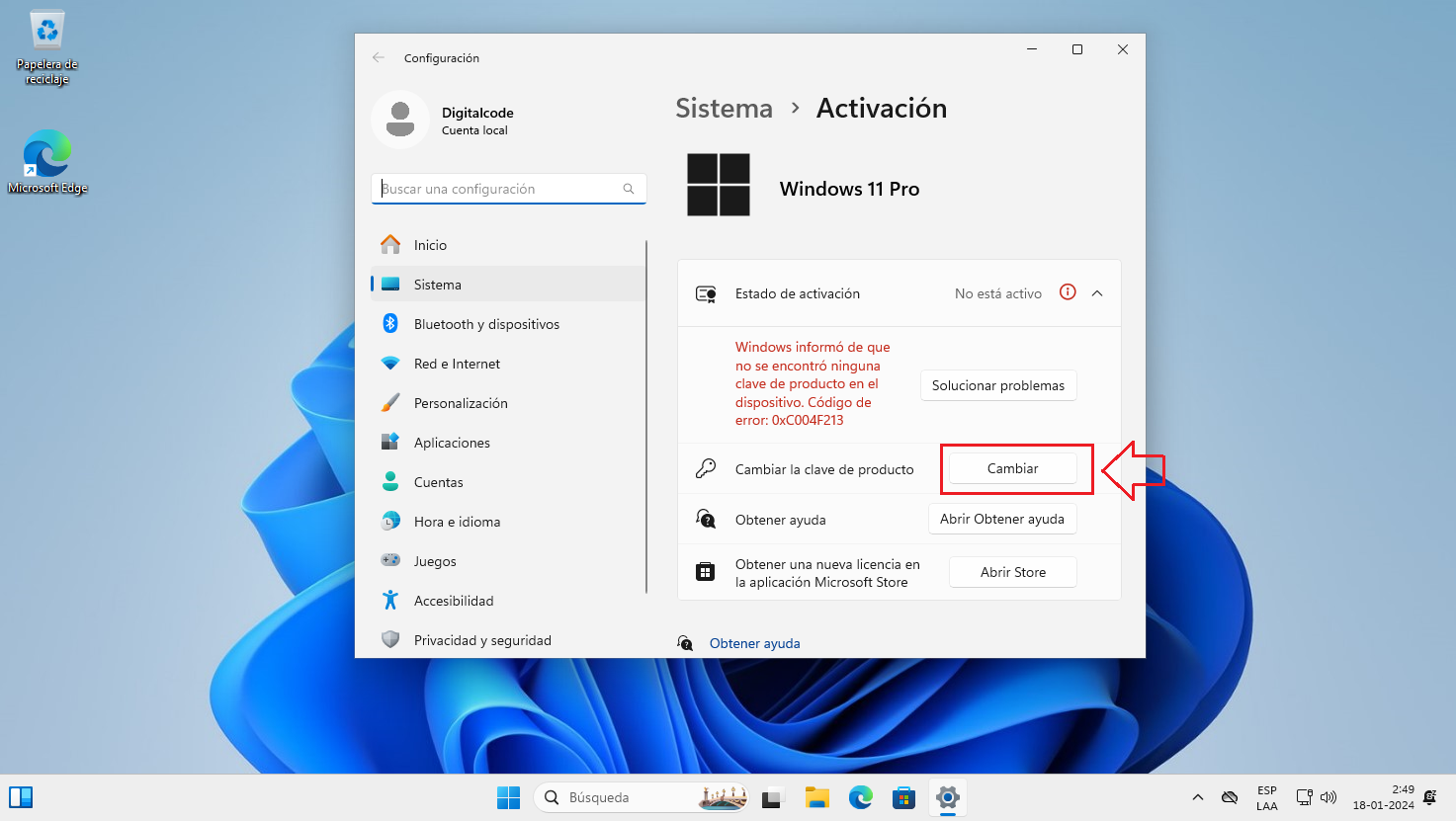Open the Windows Start button

click(508, 797)
